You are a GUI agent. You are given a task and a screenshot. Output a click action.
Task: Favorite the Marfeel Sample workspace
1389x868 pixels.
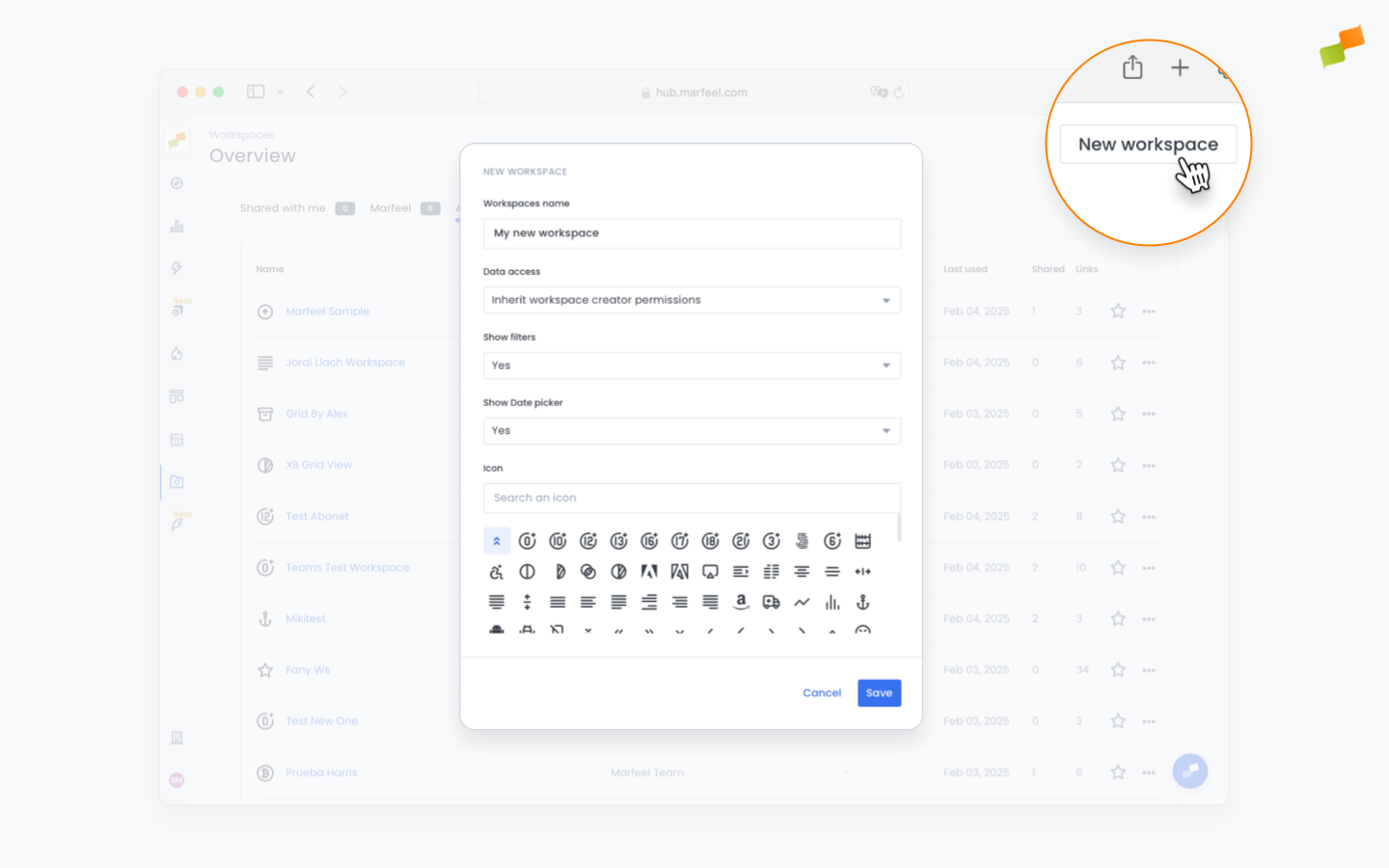1118,311
